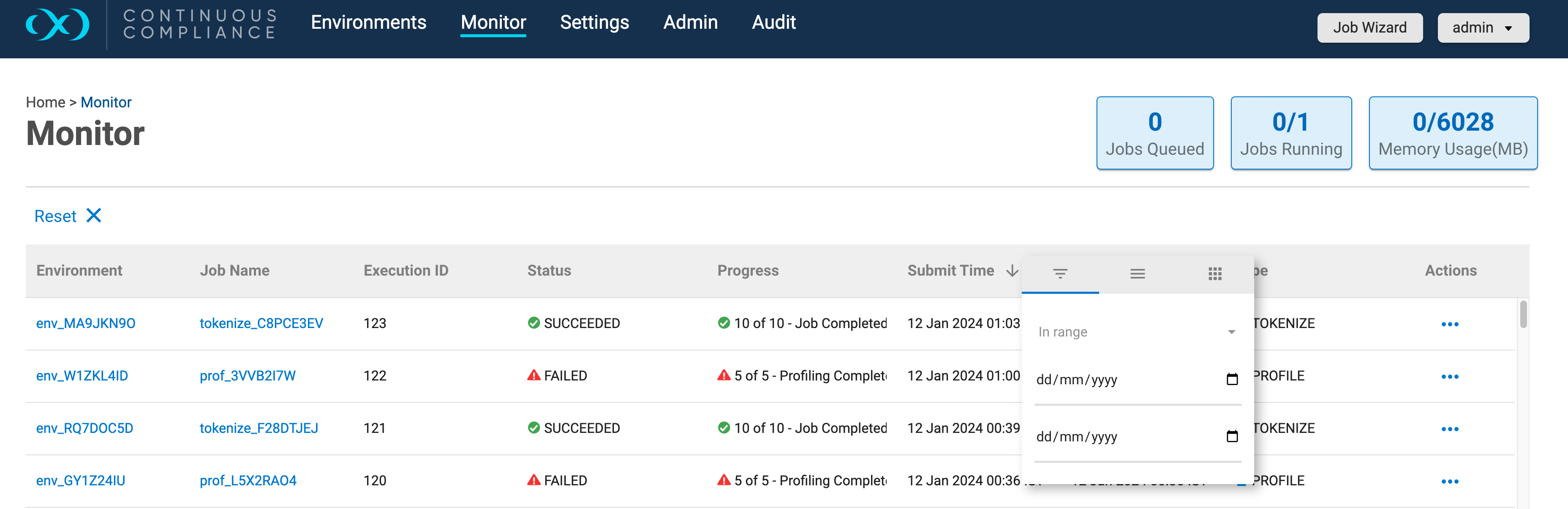The height and width of the screenshot is (509, 1568).
Task: Open the general menu tab with three lines
Action: tap(1137, 274)
